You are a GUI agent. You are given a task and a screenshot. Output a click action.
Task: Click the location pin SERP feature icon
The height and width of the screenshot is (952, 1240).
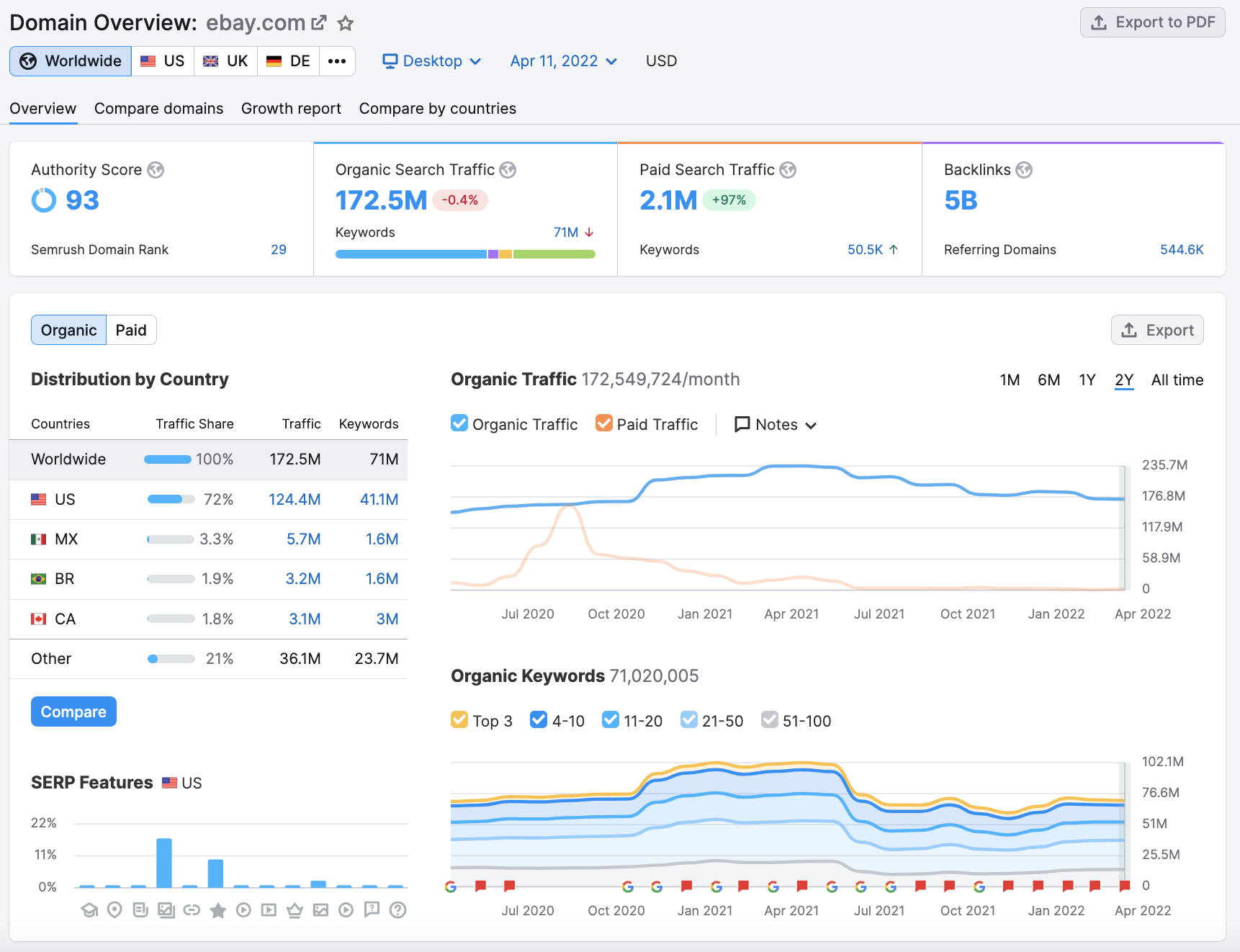[114, 910]
